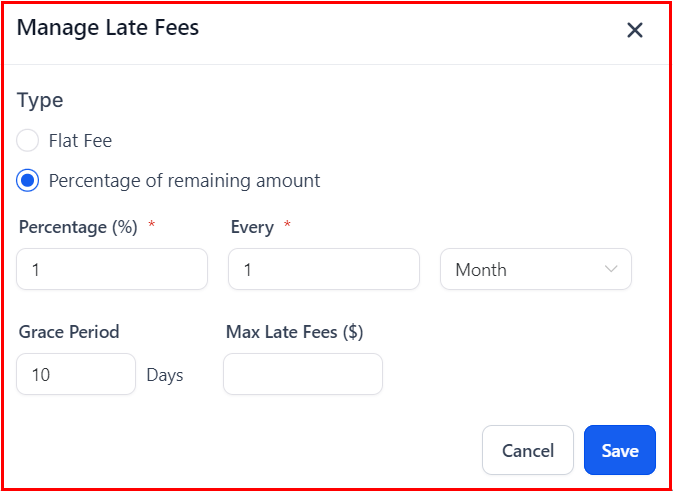Click the chevron arrow in Month dropdown
The height and width of the screenshot is (491, 673).
point(611,269)
